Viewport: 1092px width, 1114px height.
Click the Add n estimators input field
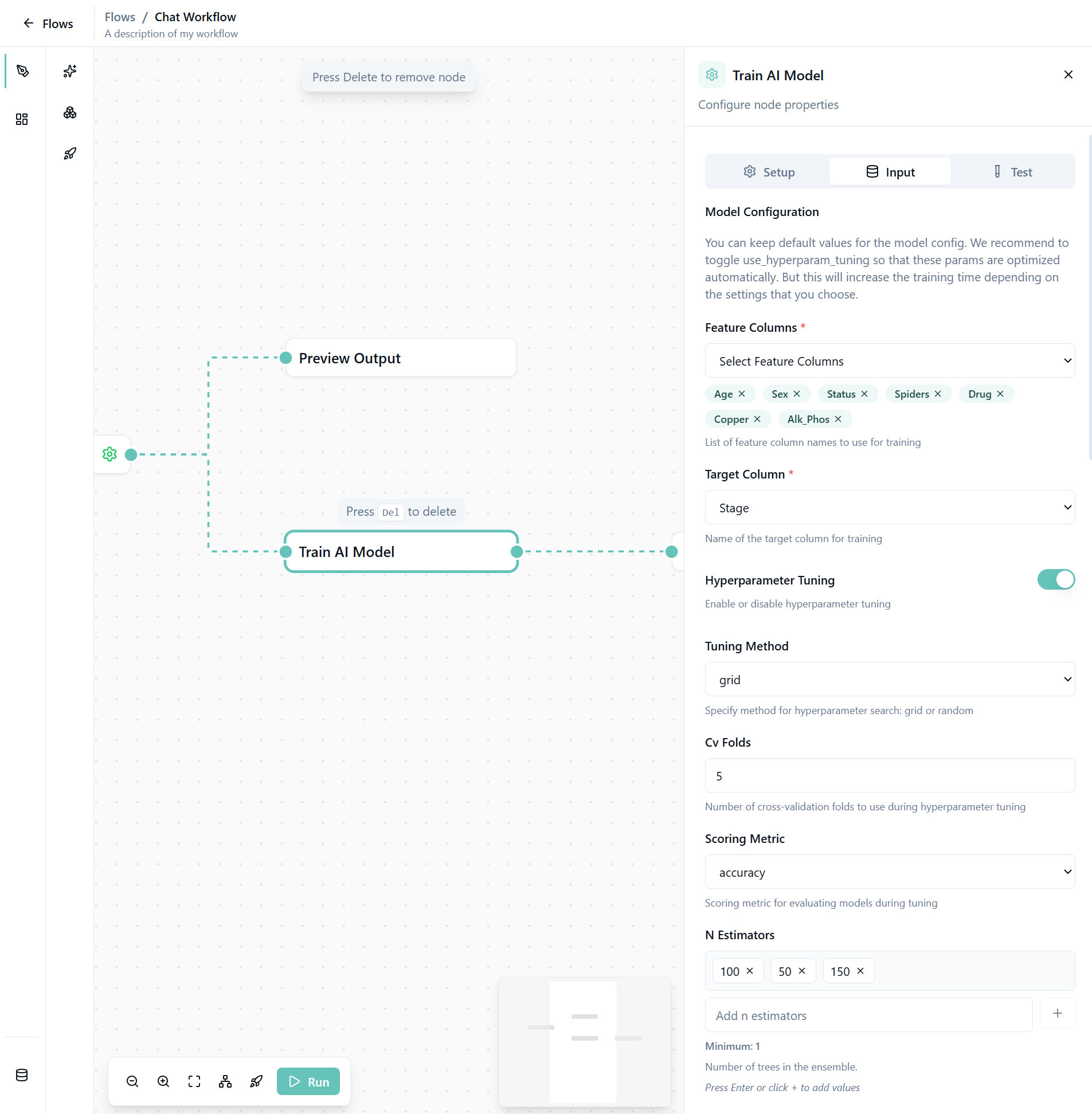point(868,1015)
